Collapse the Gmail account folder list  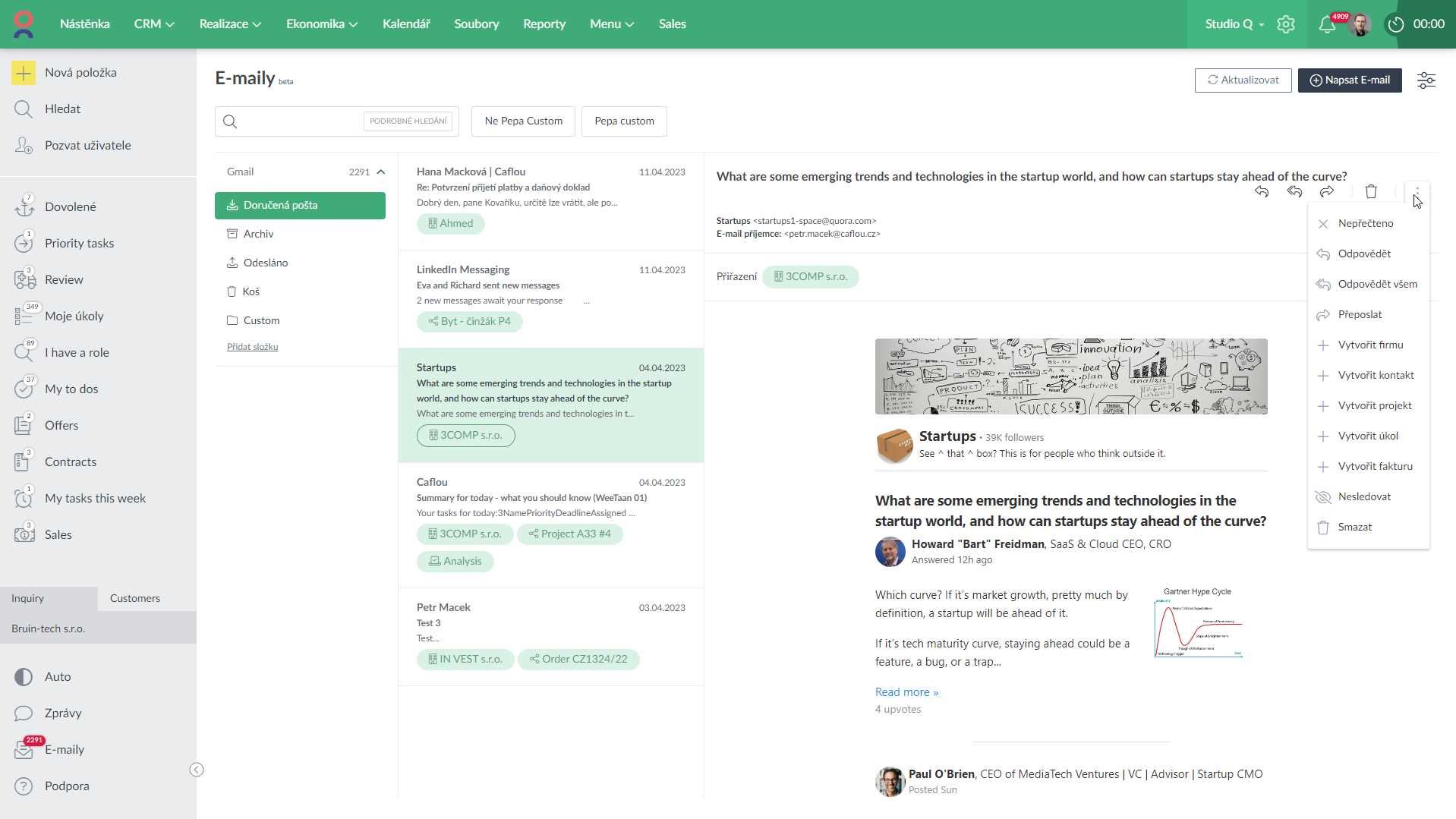click(x=381, y=172)
